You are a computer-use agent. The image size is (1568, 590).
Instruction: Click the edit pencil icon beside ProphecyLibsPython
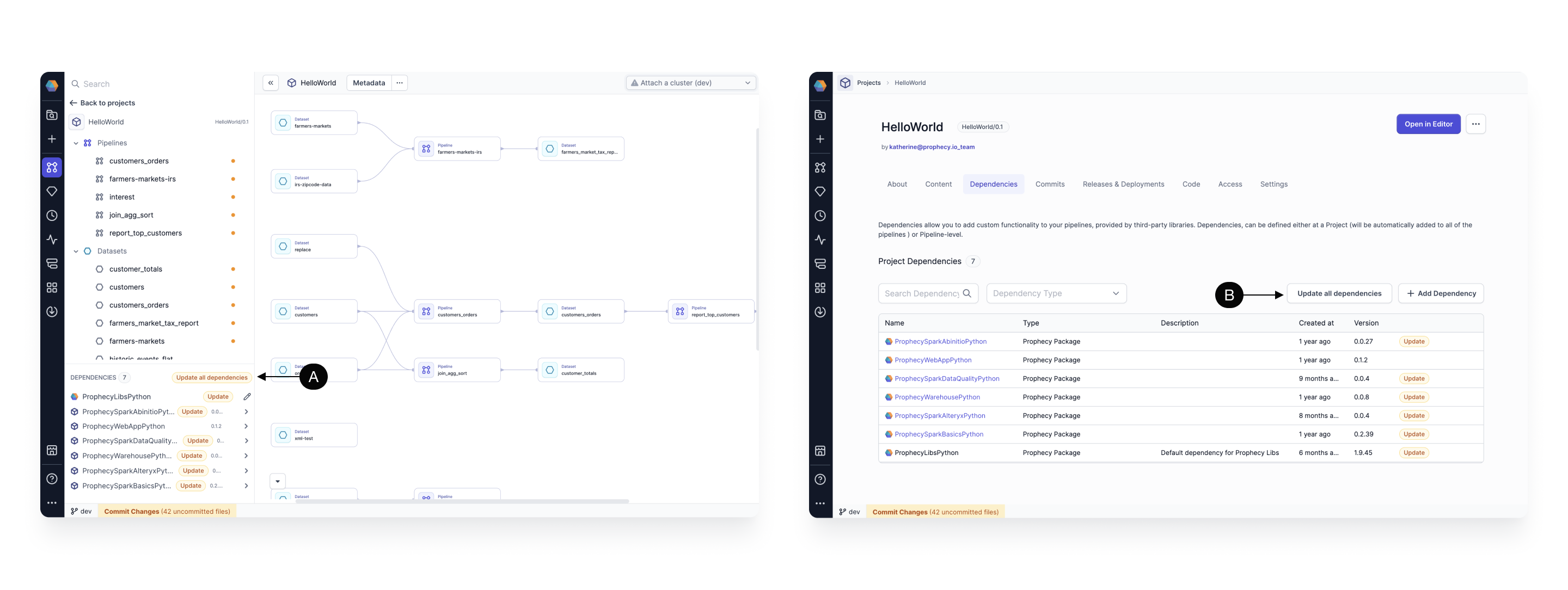click(x=247, y=397)
